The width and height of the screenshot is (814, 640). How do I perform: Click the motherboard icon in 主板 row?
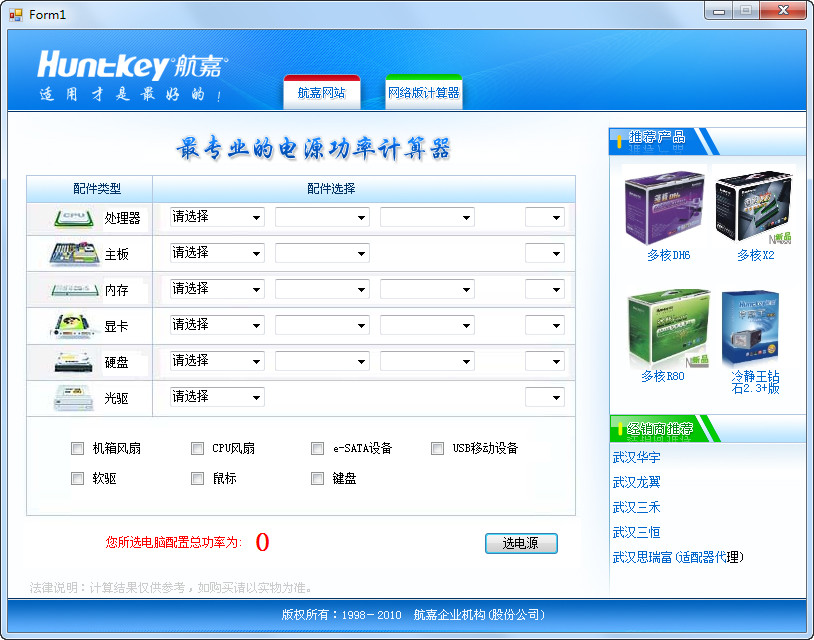click(74, 254)
